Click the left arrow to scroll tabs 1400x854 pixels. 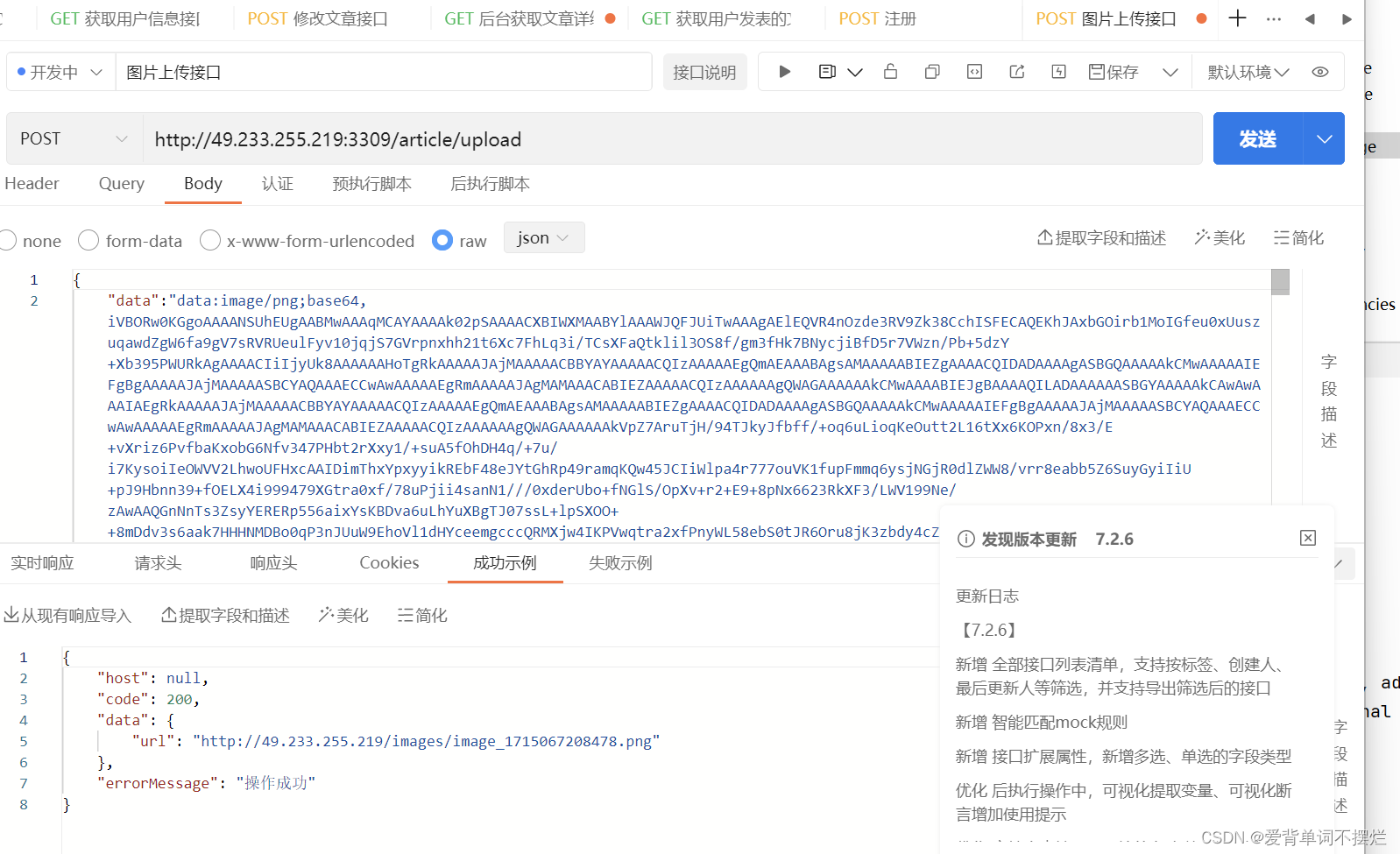(1310, 18)
